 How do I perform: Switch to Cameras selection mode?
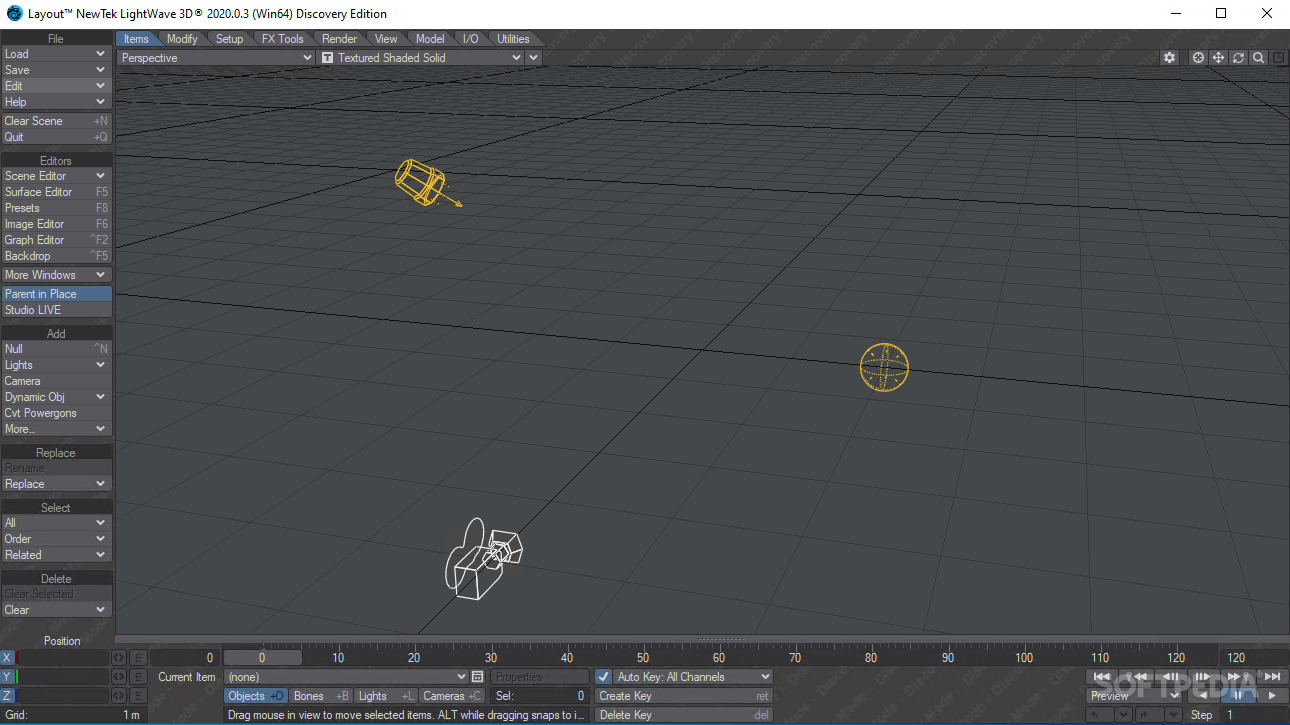[x=452, y=696]
